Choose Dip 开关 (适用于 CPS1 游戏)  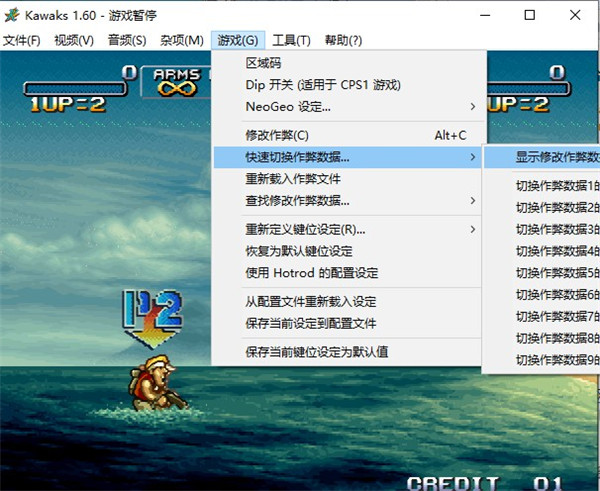click(x=347, y=85)
